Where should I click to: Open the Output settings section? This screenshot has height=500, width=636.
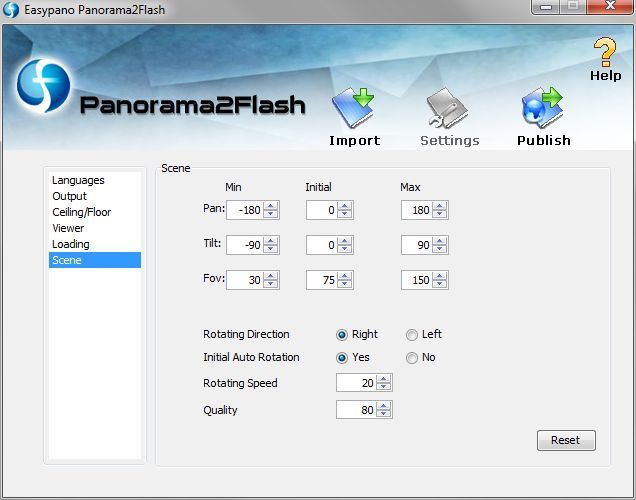69,196
